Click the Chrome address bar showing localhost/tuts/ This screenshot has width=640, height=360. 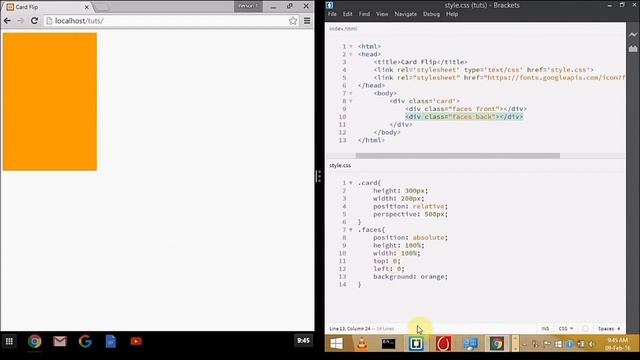pos(171,21)
